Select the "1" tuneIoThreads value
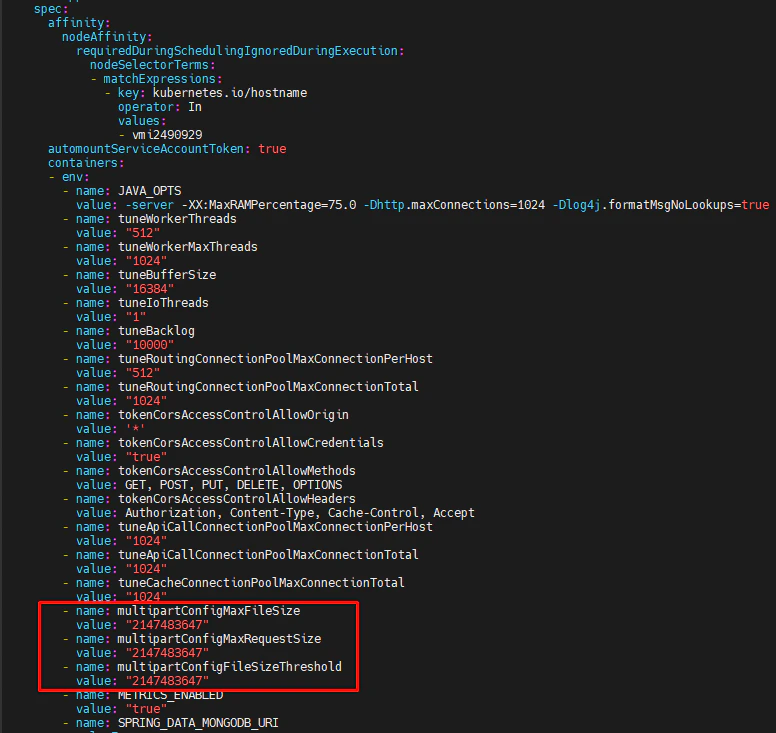 136,317
